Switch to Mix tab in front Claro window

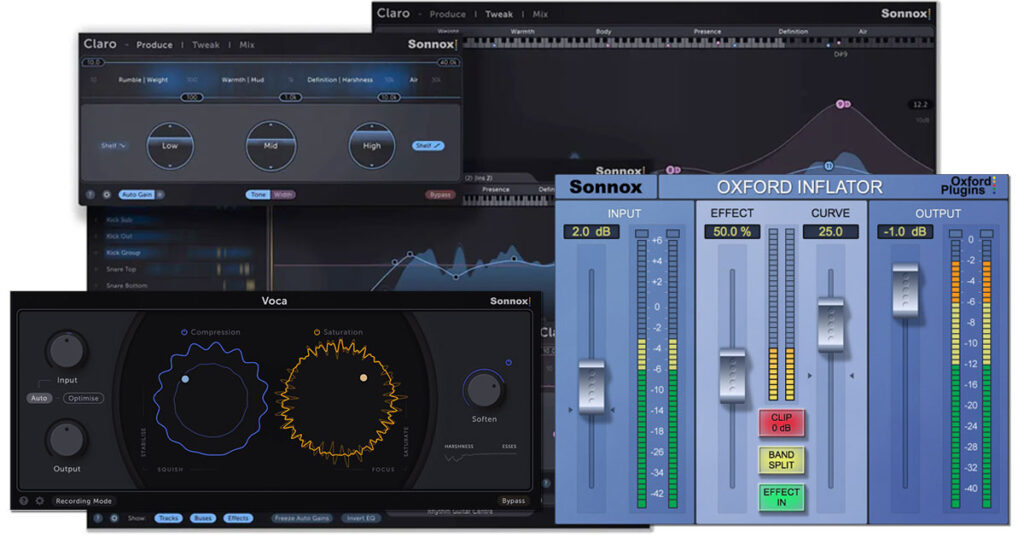coord(247,45)
